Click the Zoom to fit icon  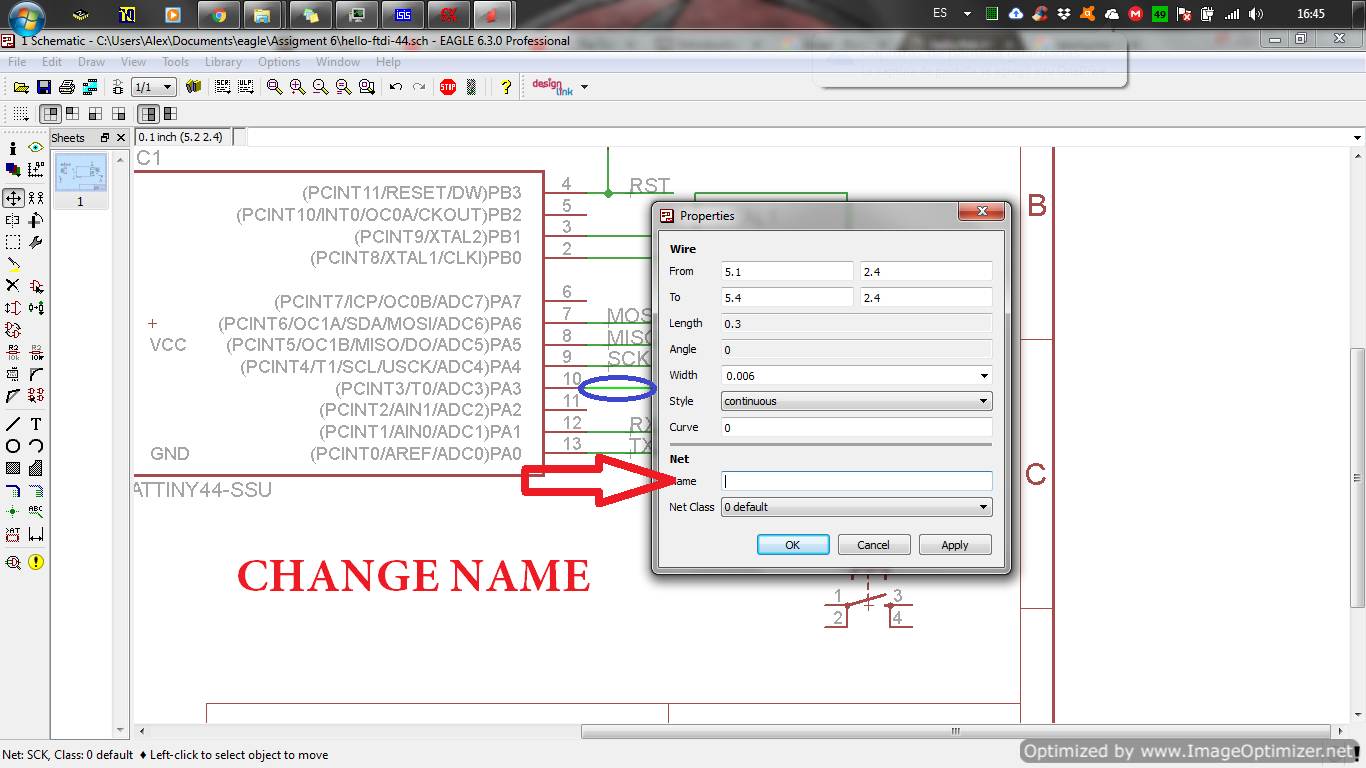(274, 87)
